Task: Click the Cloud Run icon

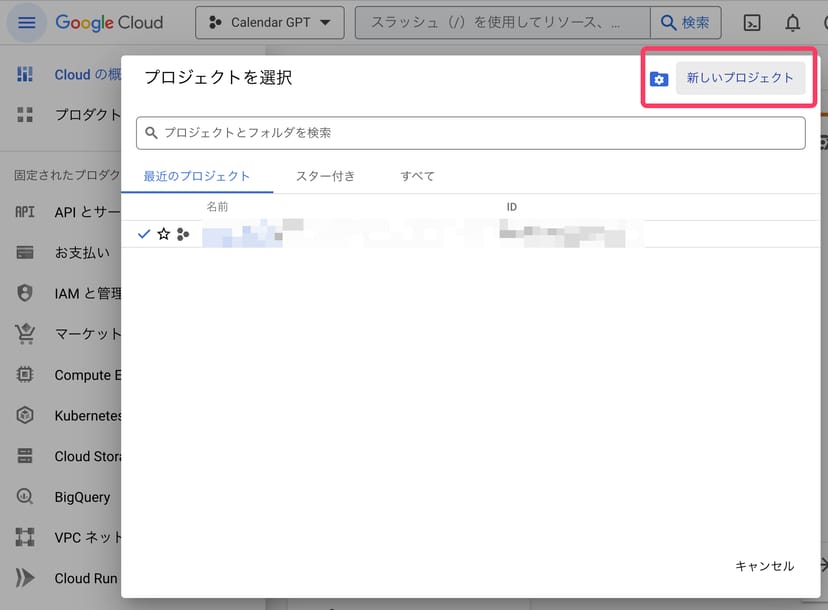Action: [25, 578]
